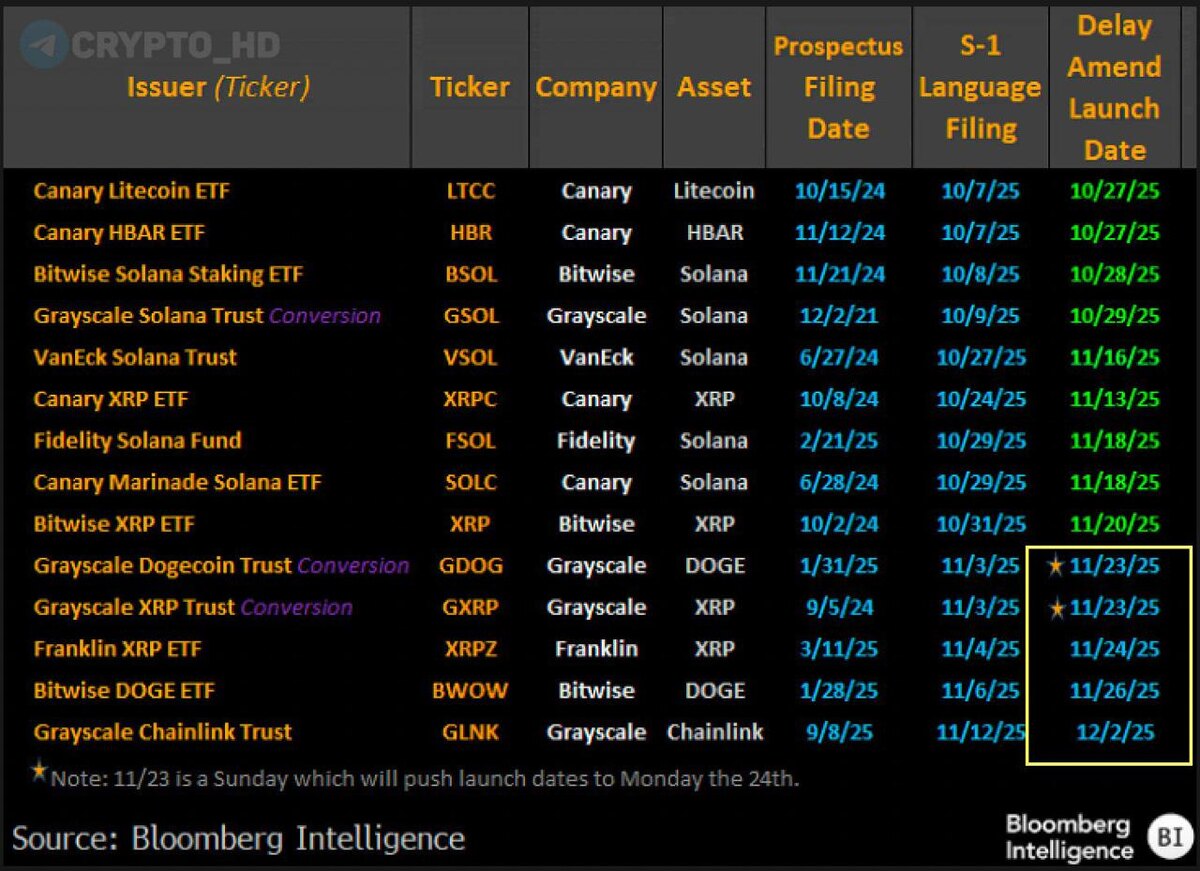Click the round BI logo badge
This screenshot has width=1200, height=871.
1169,837
